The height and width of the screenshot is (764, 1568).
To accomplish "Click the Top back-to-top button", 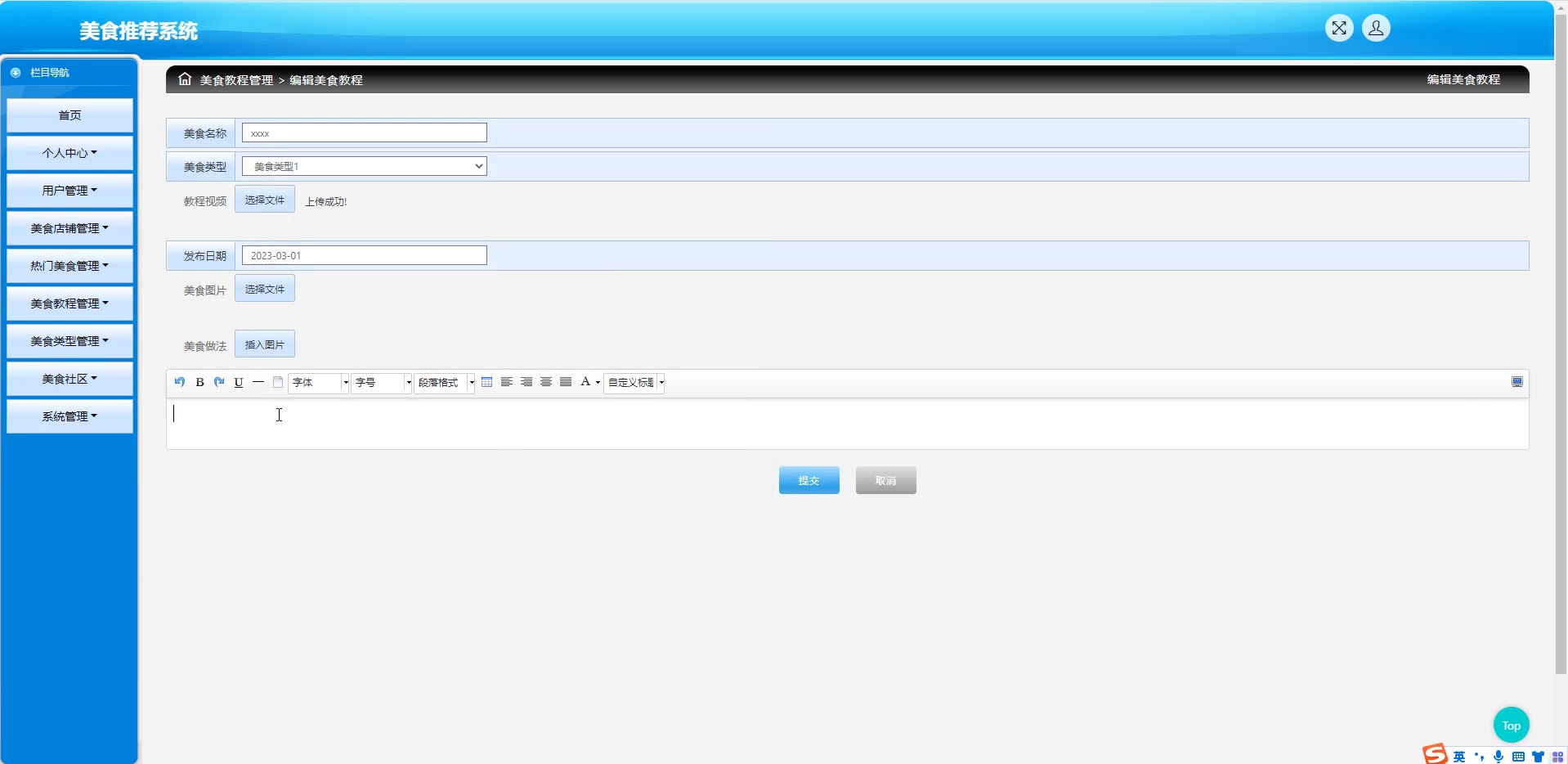I will pos(1511,726).
